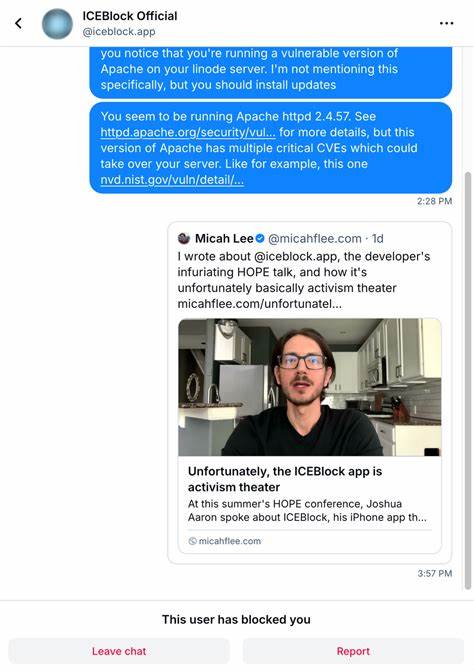Click the globe icon next to micahflee.com
Screen dimensions: 474x671
click(x=193, y=541)
